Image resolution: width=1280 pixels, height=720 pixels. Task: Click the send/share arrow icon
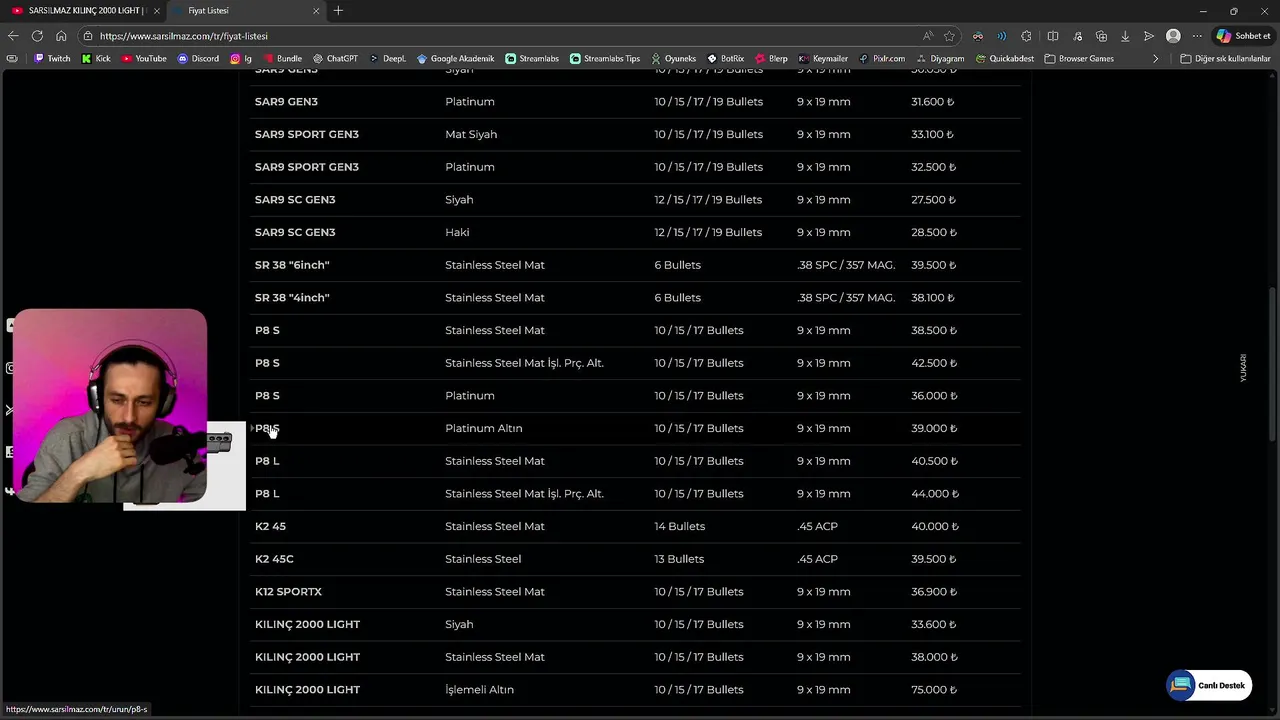tap(1149, 36)
